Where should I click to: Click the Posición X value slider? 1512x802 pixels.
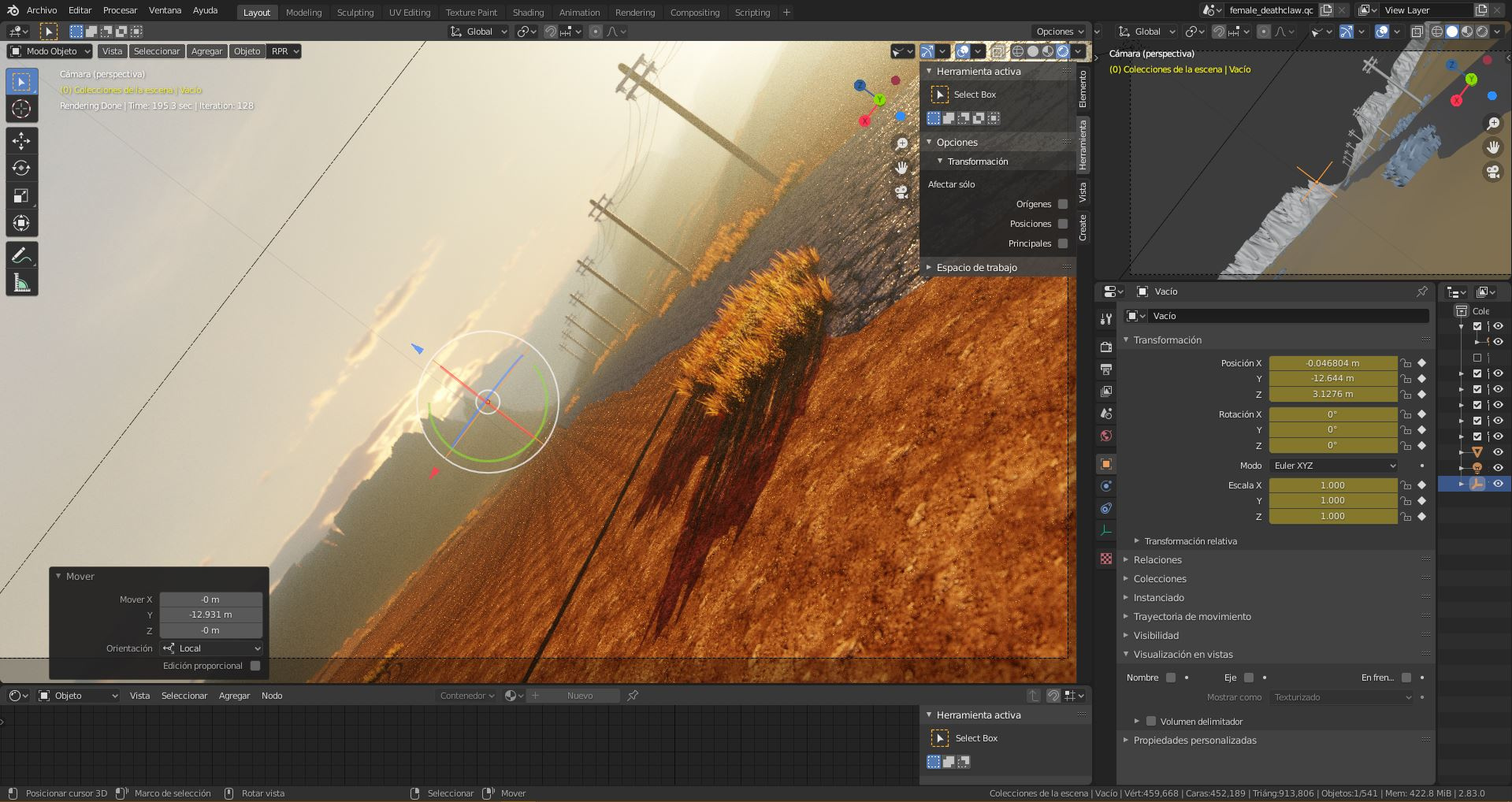click(1333, 363)
